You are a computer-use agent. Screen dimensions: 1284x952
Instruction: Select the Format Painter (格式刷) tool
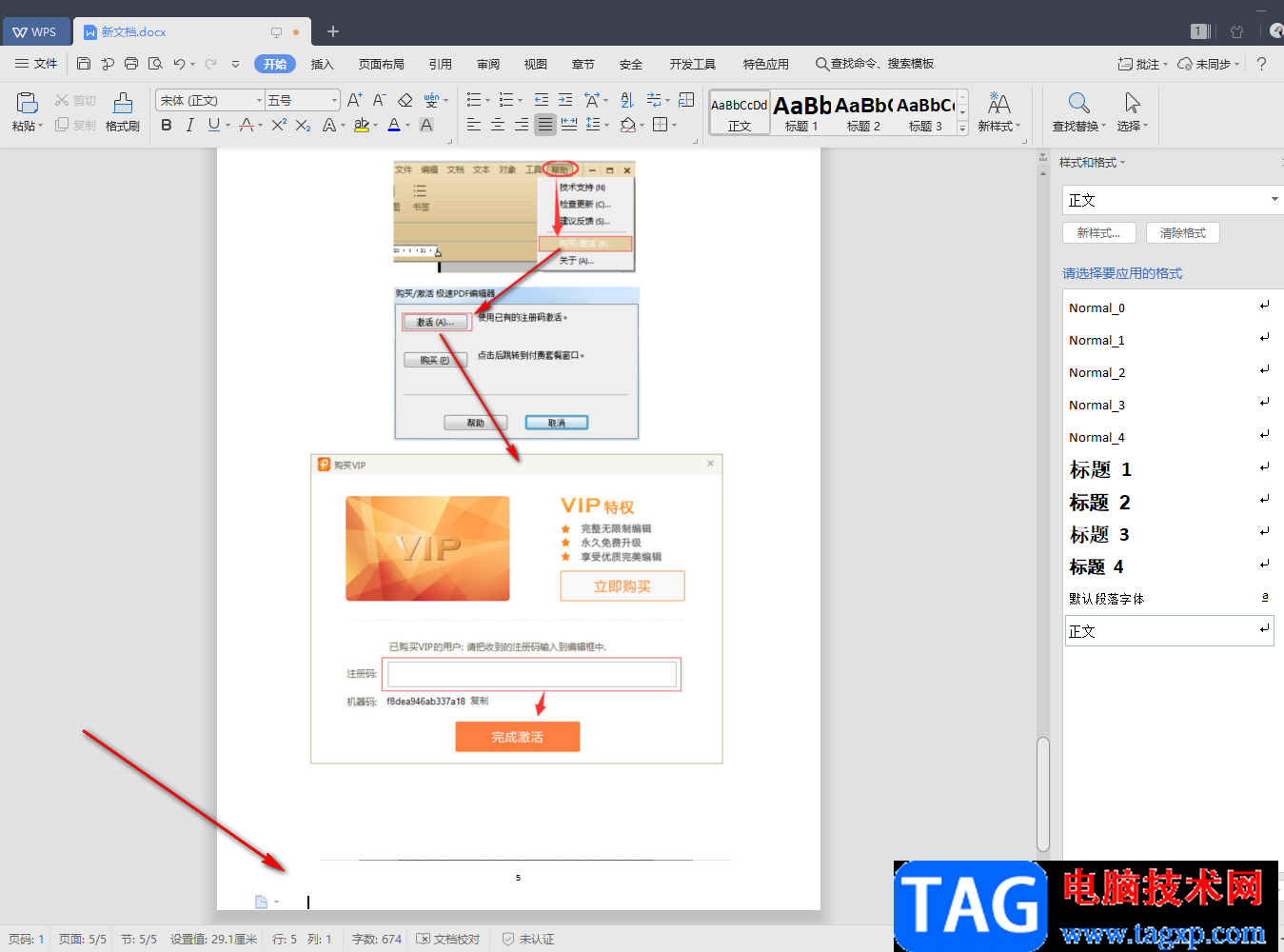tap(123, 111)
